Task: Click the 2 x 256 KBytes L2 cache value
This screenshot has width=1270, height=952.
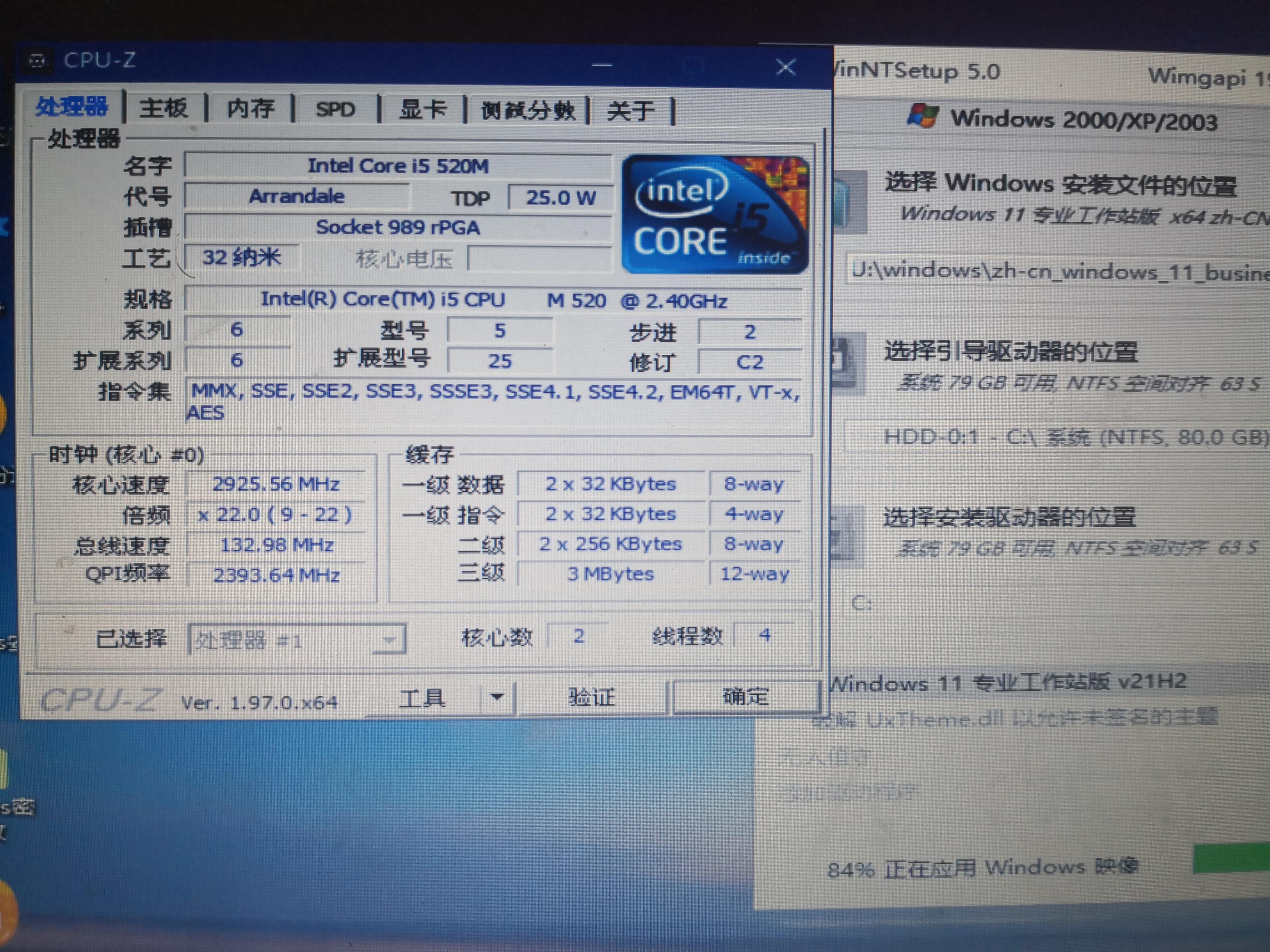Action: point(611,543)
